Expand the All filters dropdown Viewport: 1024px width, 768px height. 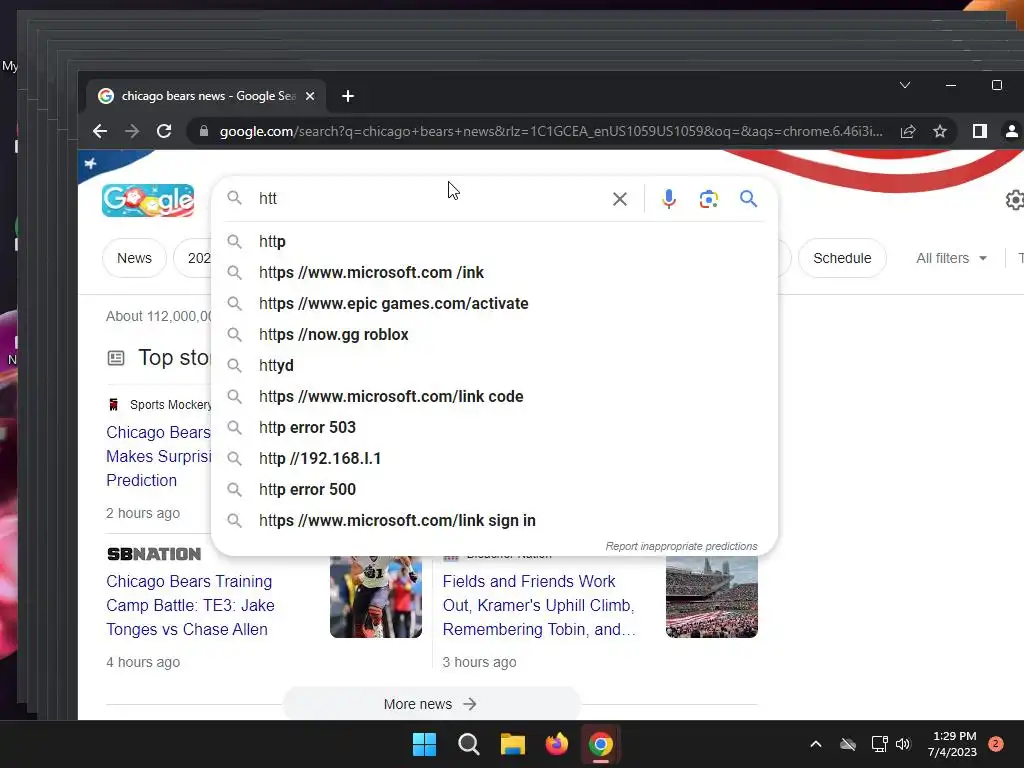coord(952,258)
